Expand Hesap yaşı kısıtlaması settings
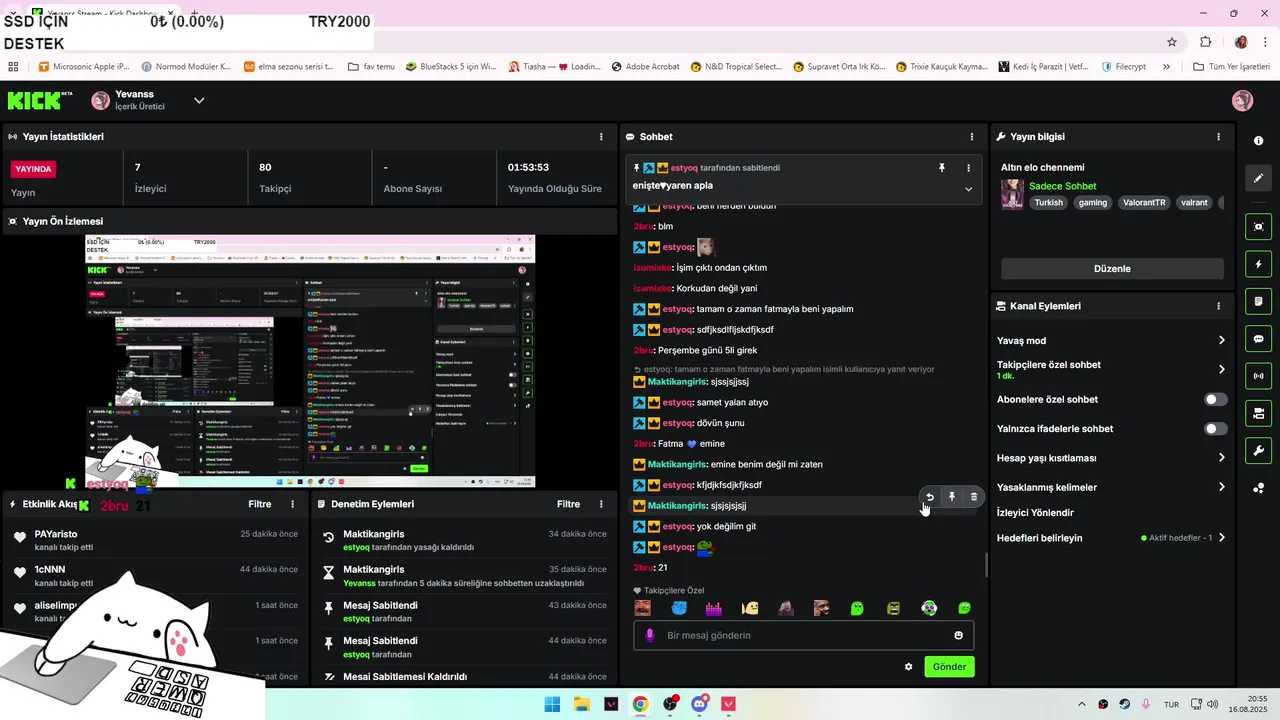 pyautogui.click(x=1221, y=458)
